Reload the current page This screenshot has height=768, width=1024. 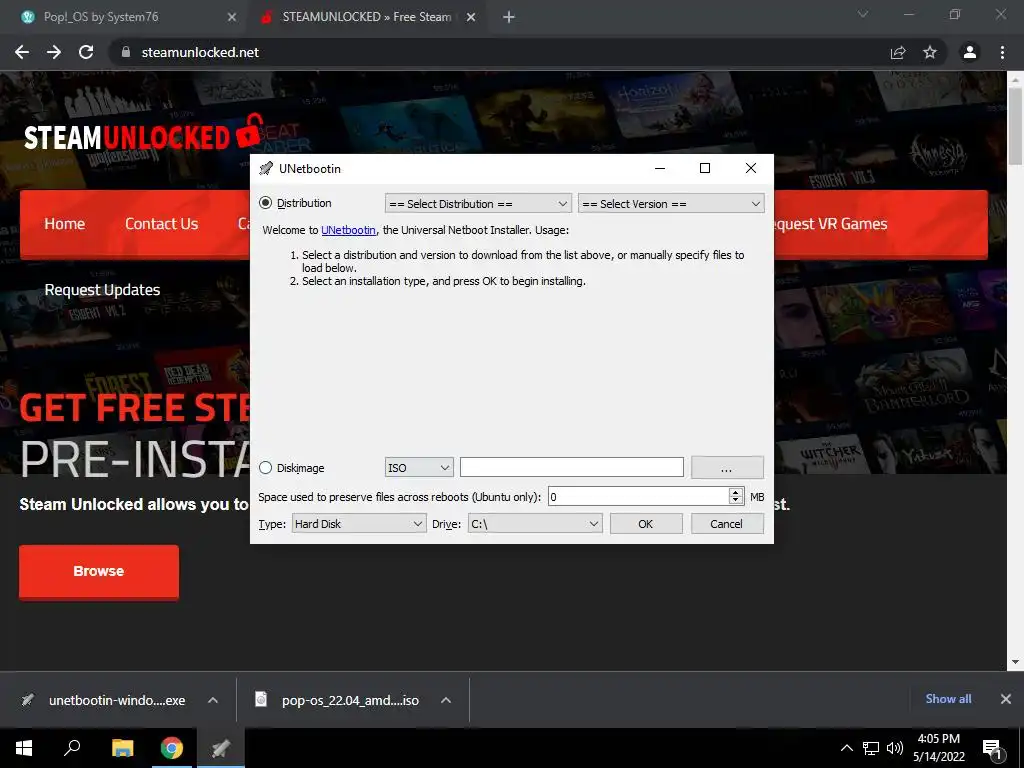(86, 52)
